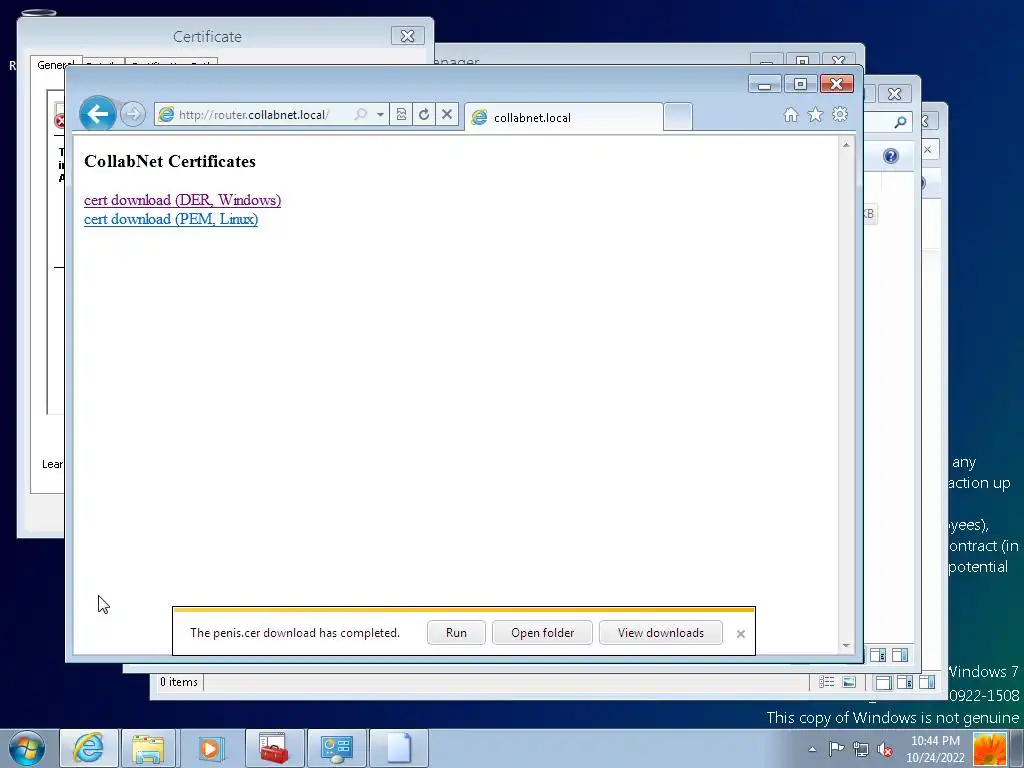Open the address bar autocomplete dropdown arrow
Image resolution: width=1024 pixels, height=768 pixels.
pyautogui.click(x=380, y=114)
